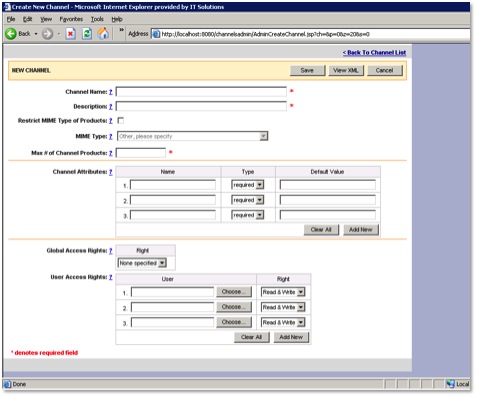Viewport: 477px width, 397px height.
Task: Open the help link next to Description
Action: [111, 107]
